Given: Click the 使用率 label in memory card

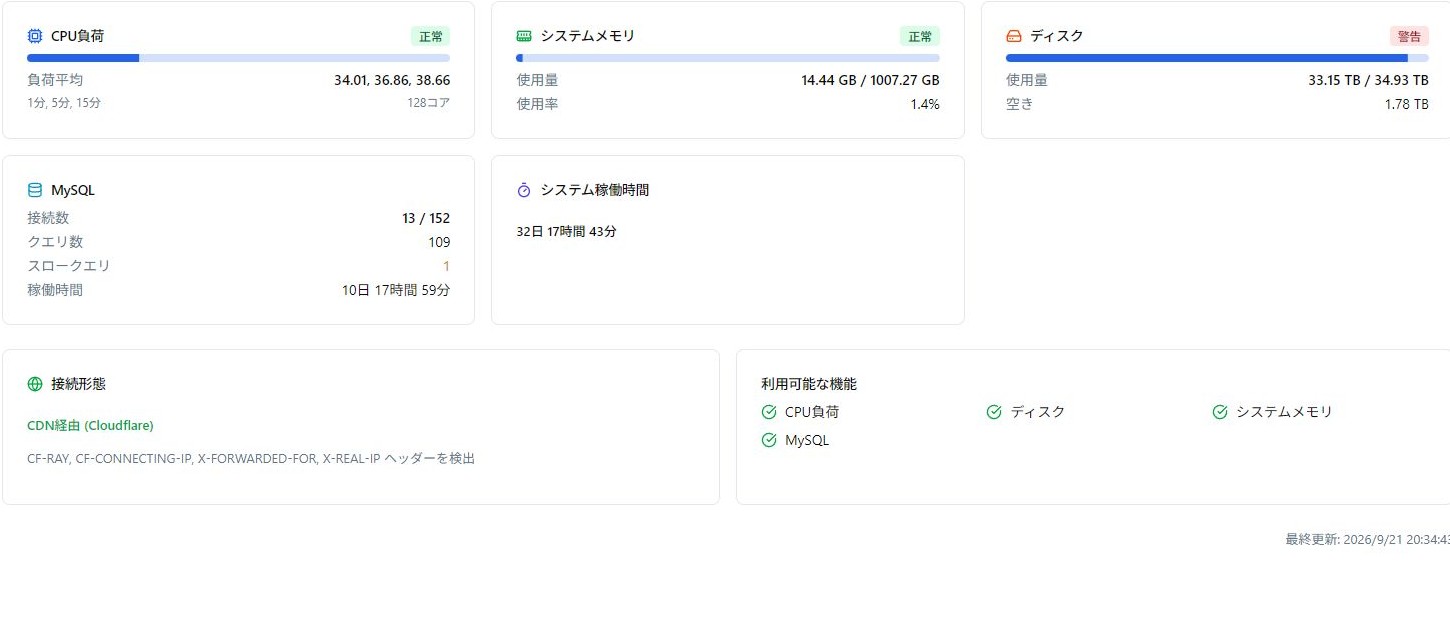Looking at the screenshot, I should coord(537,104).
